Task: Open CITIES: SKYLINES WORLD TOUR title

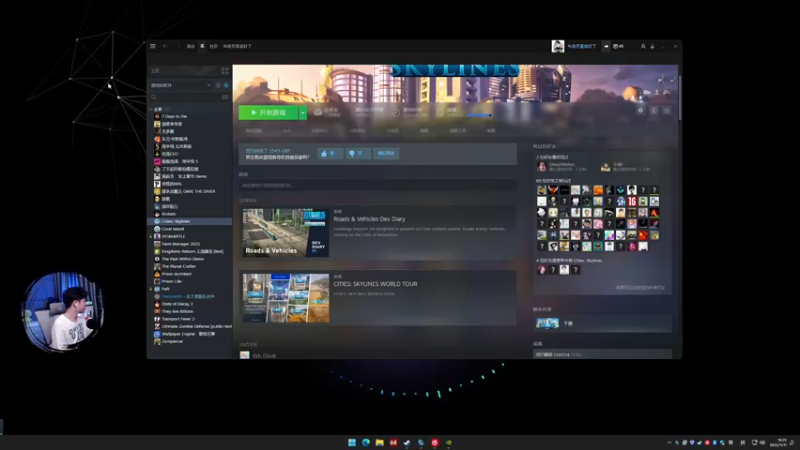Action: coord(376,284)
